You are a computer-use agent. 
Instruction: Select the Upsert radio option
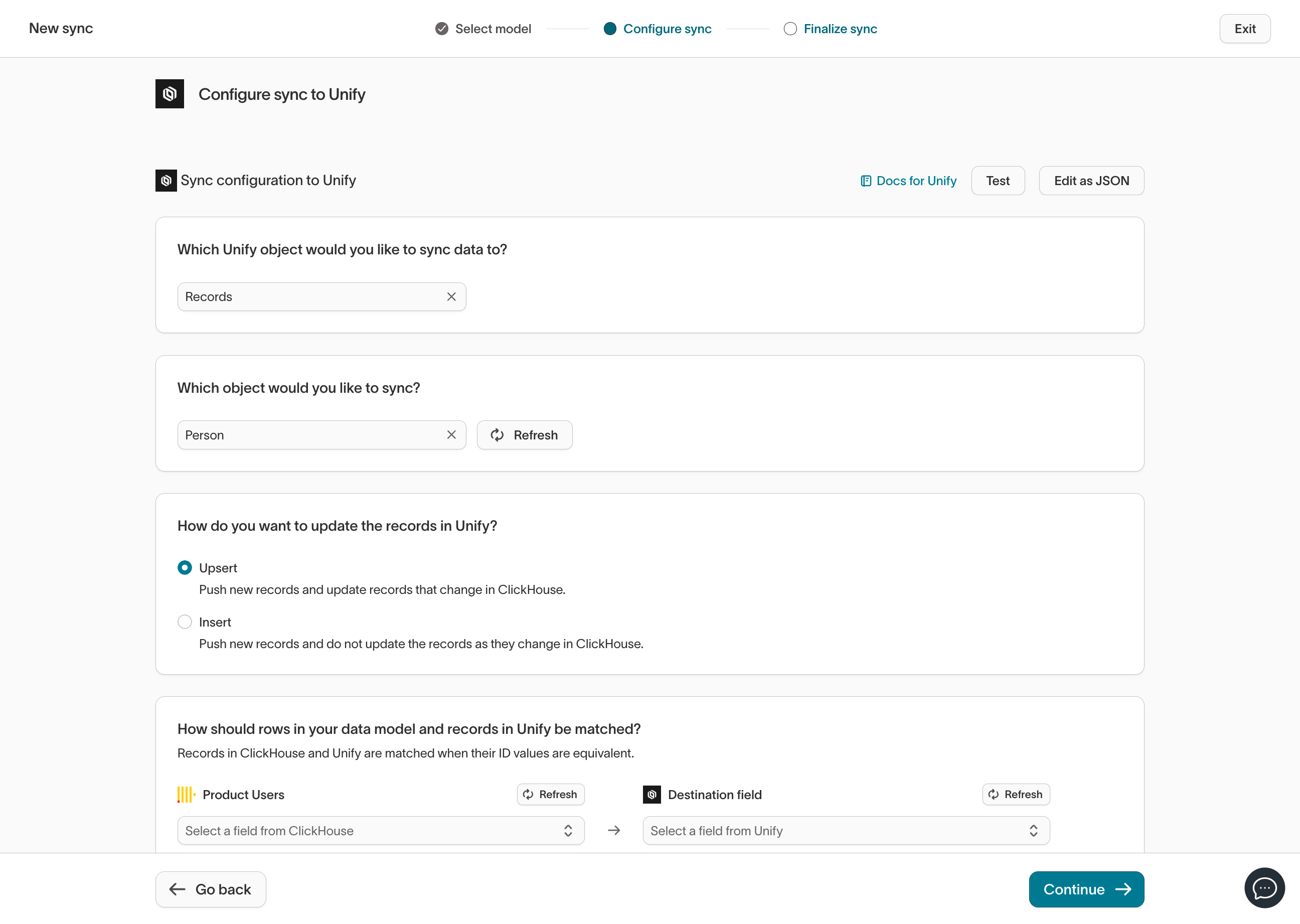click(185, 568)
